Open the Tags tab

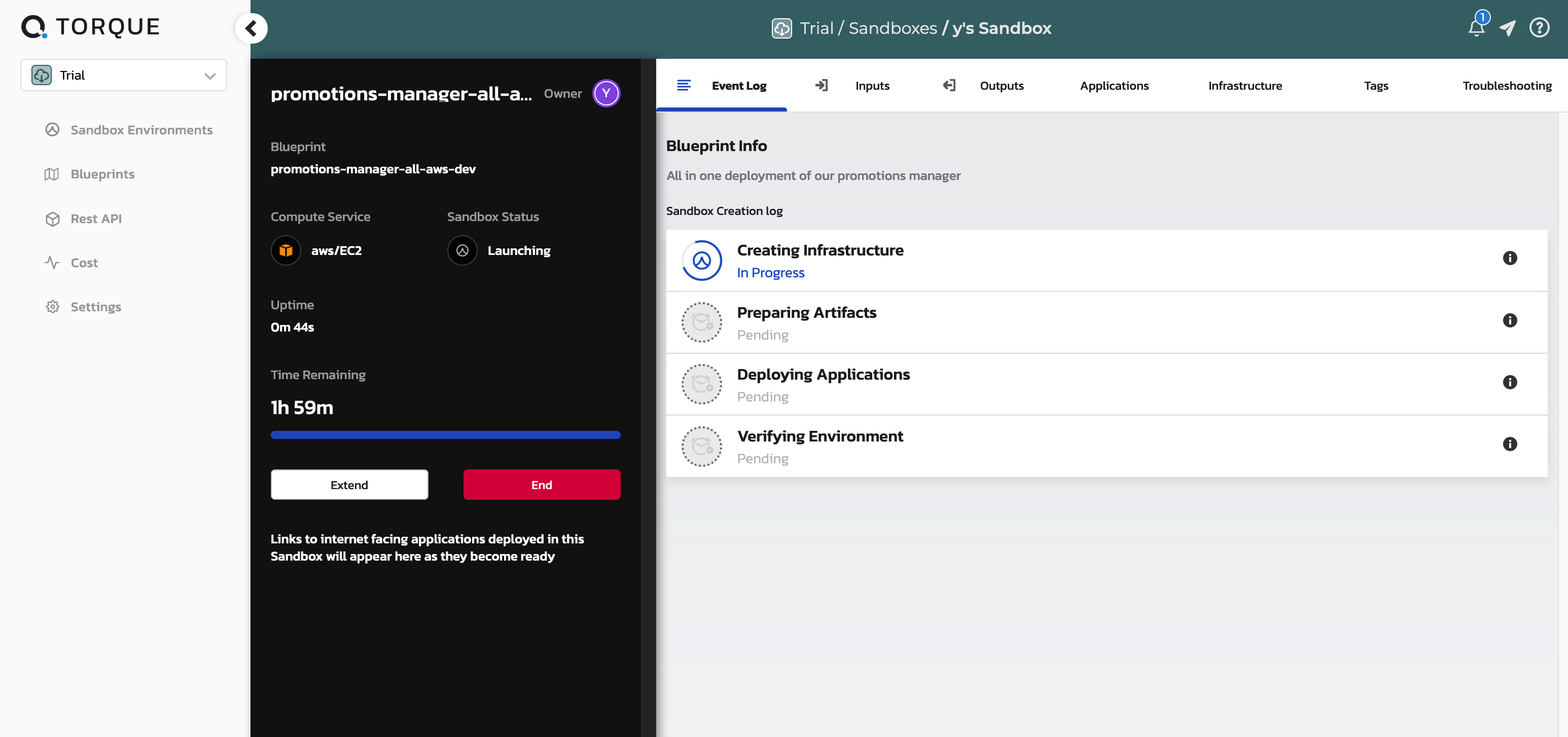1376,86
